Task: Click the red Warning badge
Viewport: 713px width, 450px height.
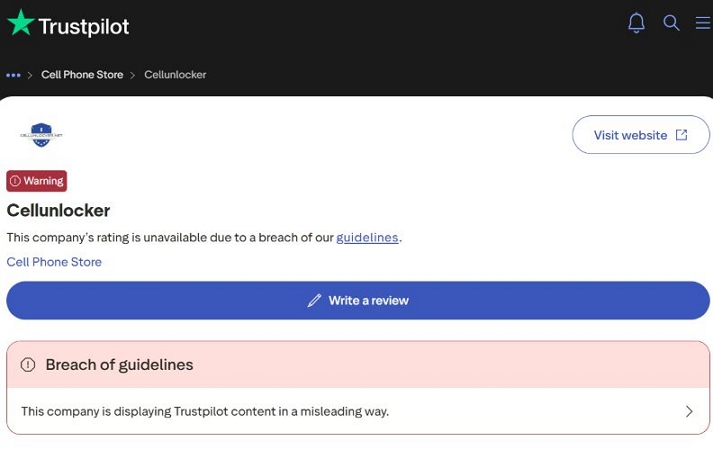Action: [x=37, y=181]
